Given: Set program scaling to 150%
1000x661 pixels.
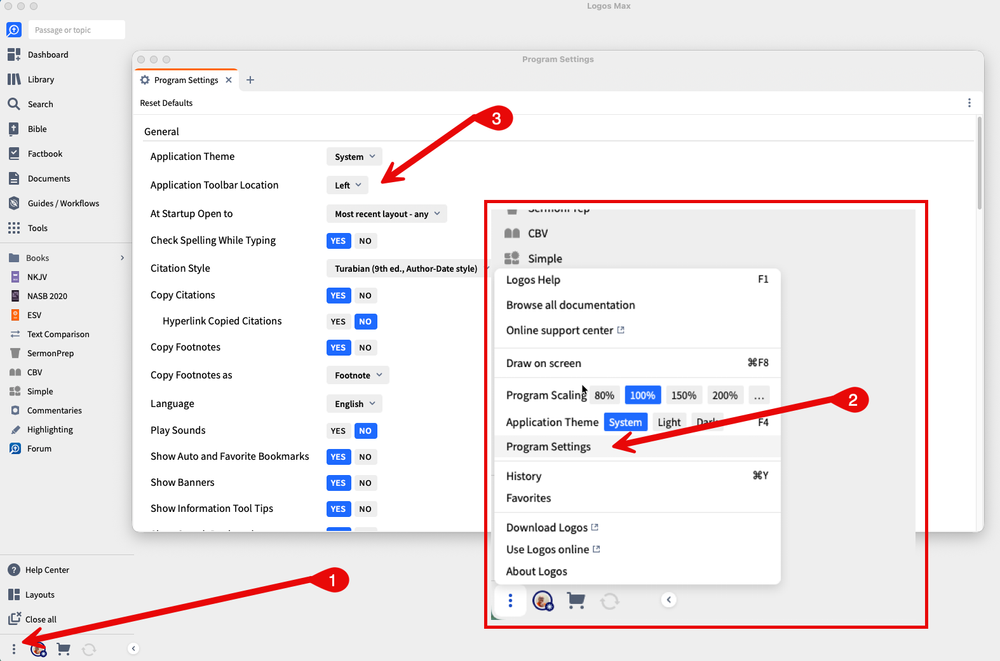Looking at the screenshot, I should pyautogui.click(x=683, y=396).
